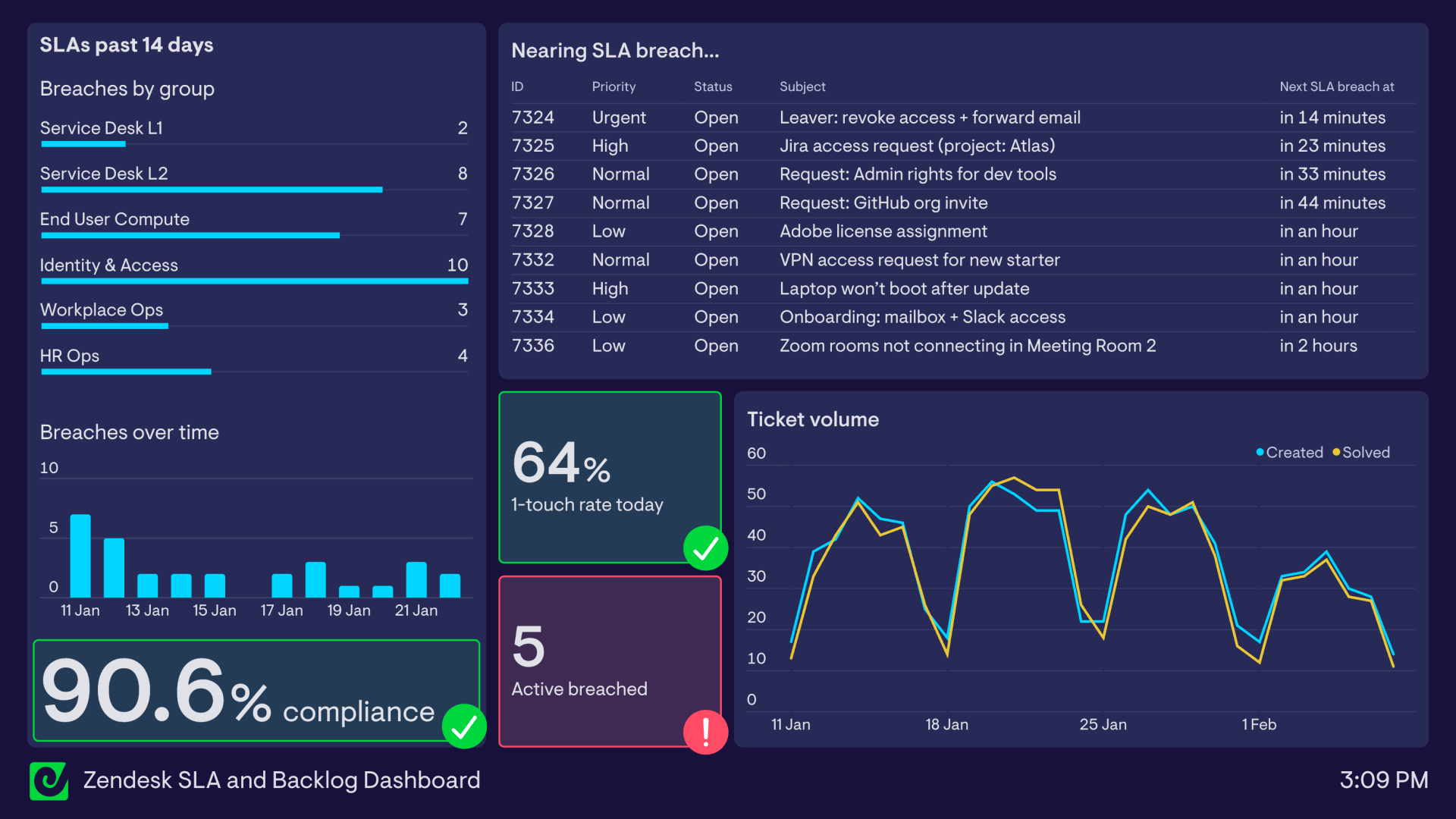
Task: Click Zoom rooms not connecting ticket
Action: [967, 346]
